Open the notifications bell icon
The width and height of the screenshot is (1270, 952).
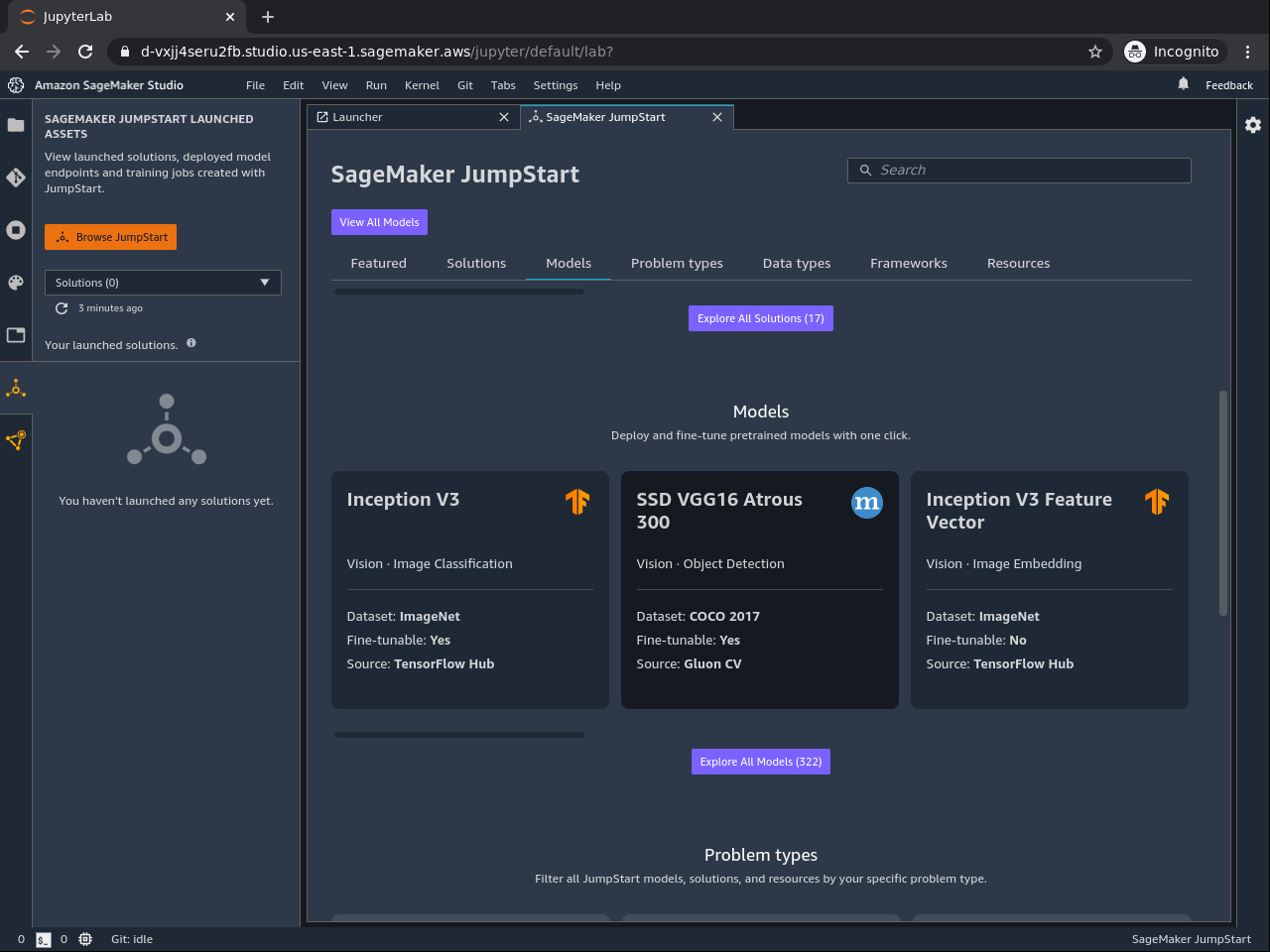coord(1183,84)
